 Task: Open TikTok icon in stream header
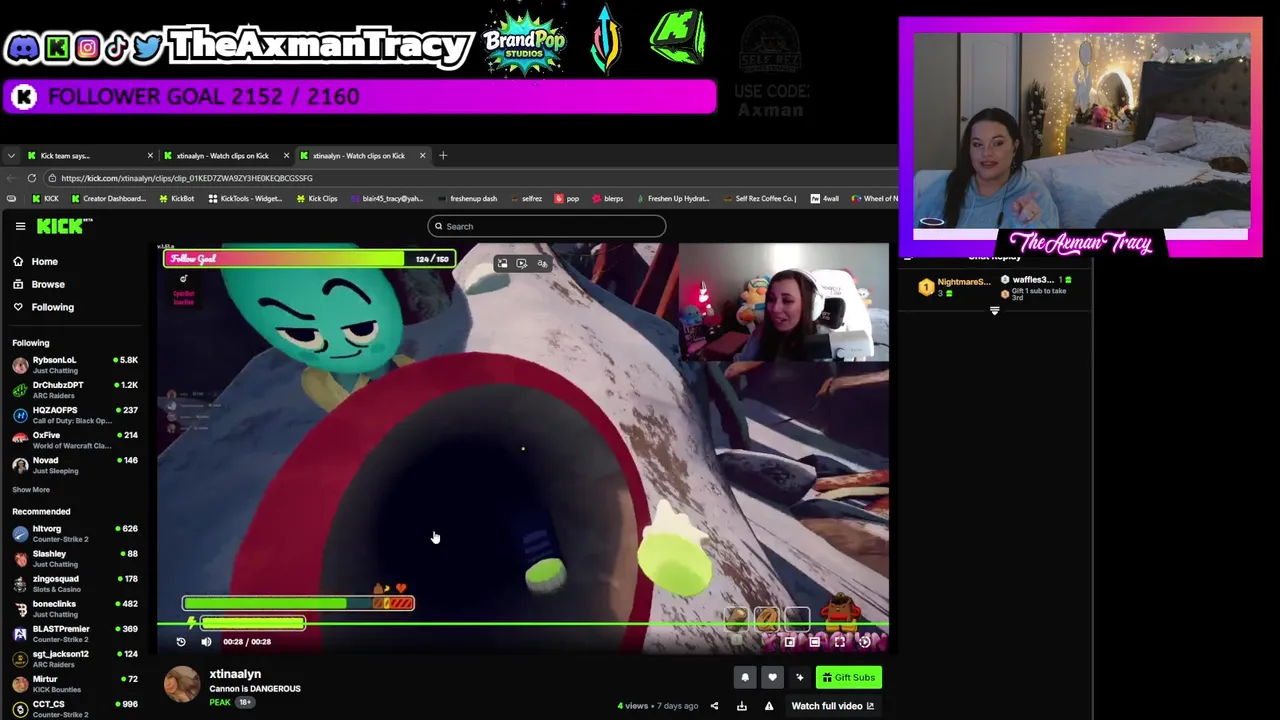116,47
